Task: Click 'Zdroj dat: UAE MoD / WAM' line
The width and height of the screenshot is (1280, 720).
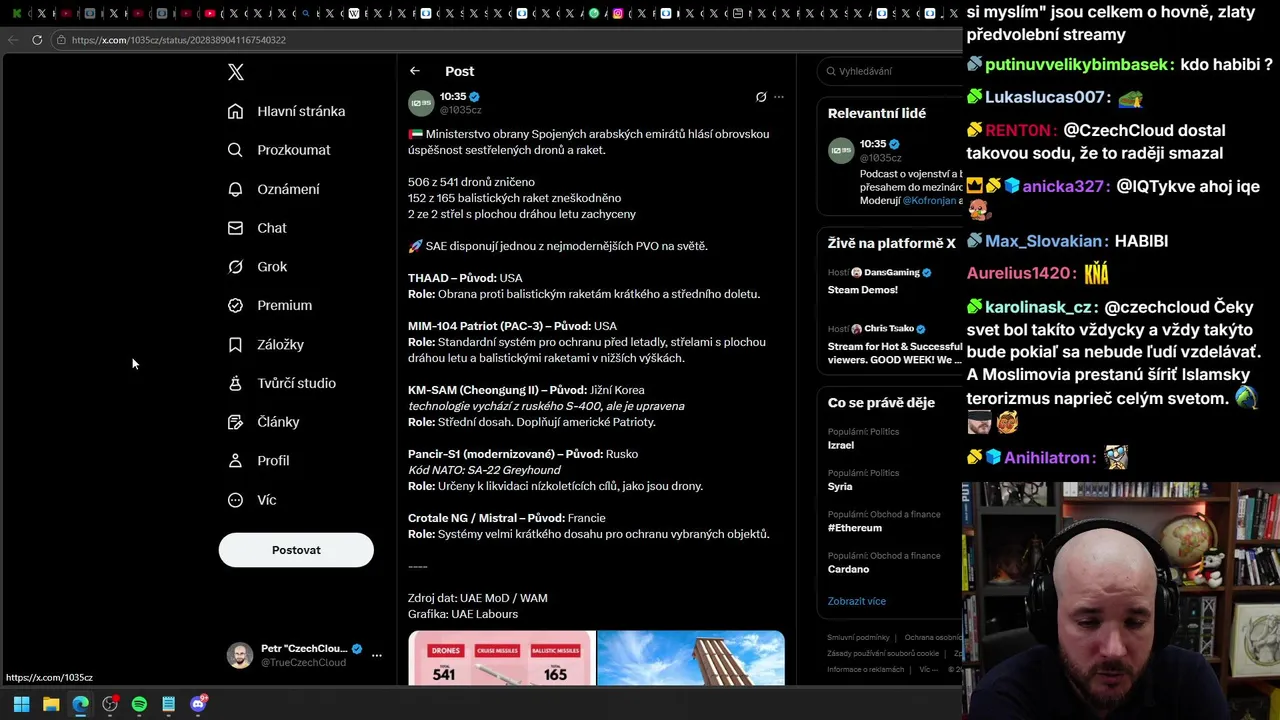Action: click(x=478, y=598)
